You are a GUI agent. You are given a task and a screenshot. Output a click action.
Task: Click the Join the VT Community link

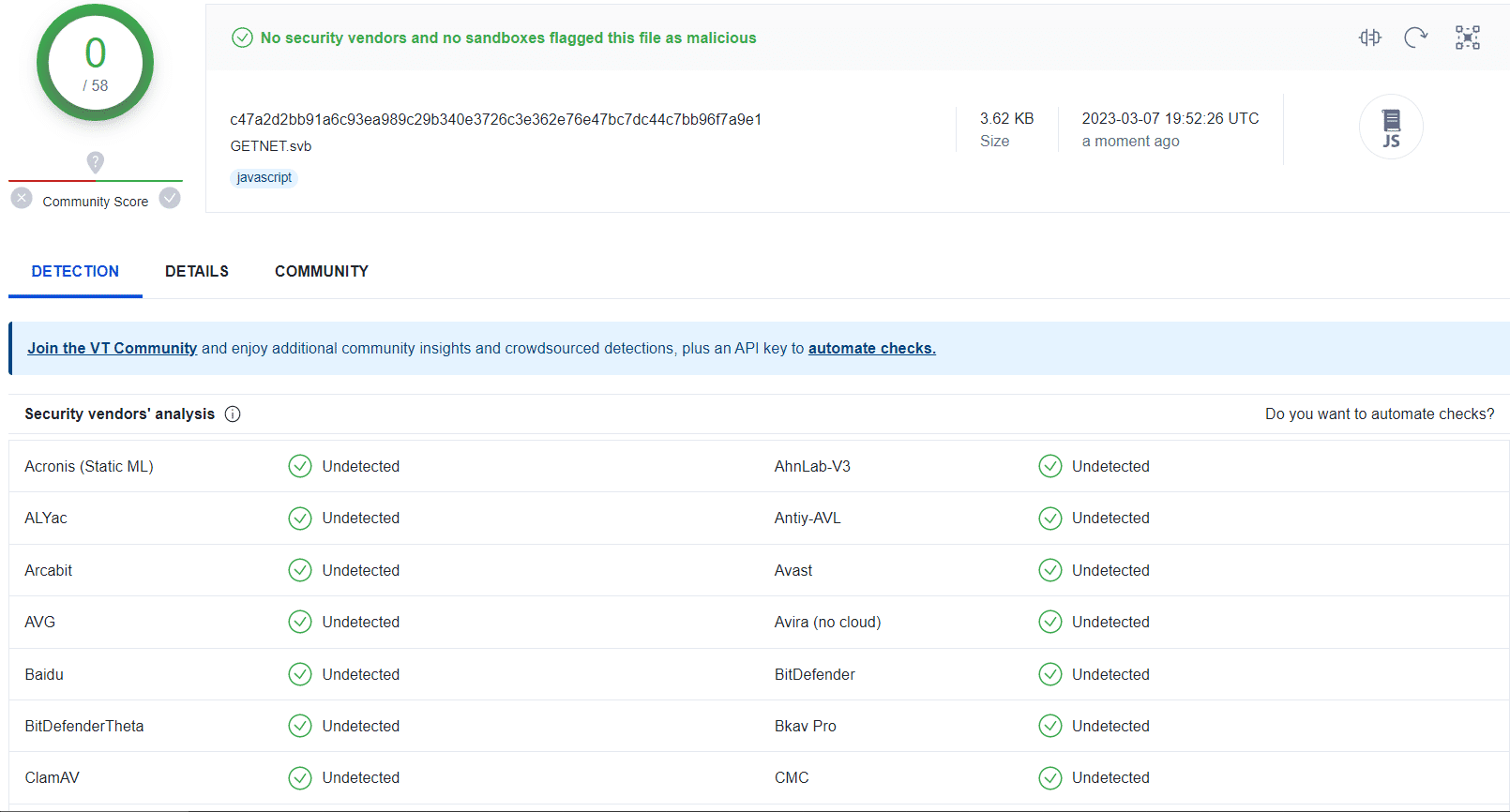coord(112,349)
